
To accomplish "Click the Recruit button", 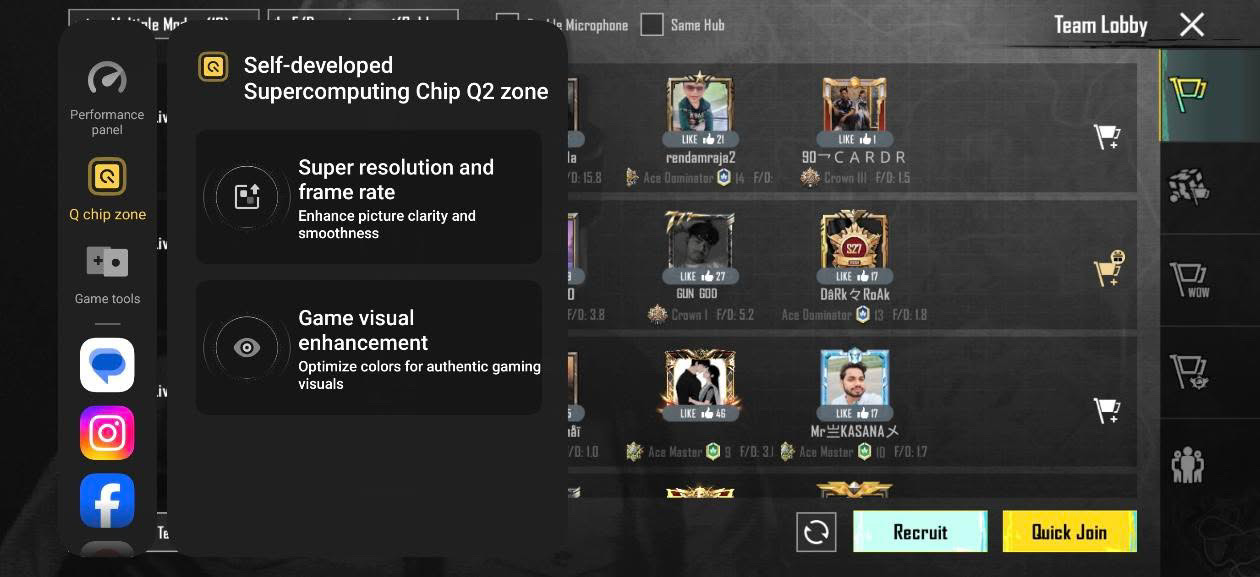I will (920, 532).
